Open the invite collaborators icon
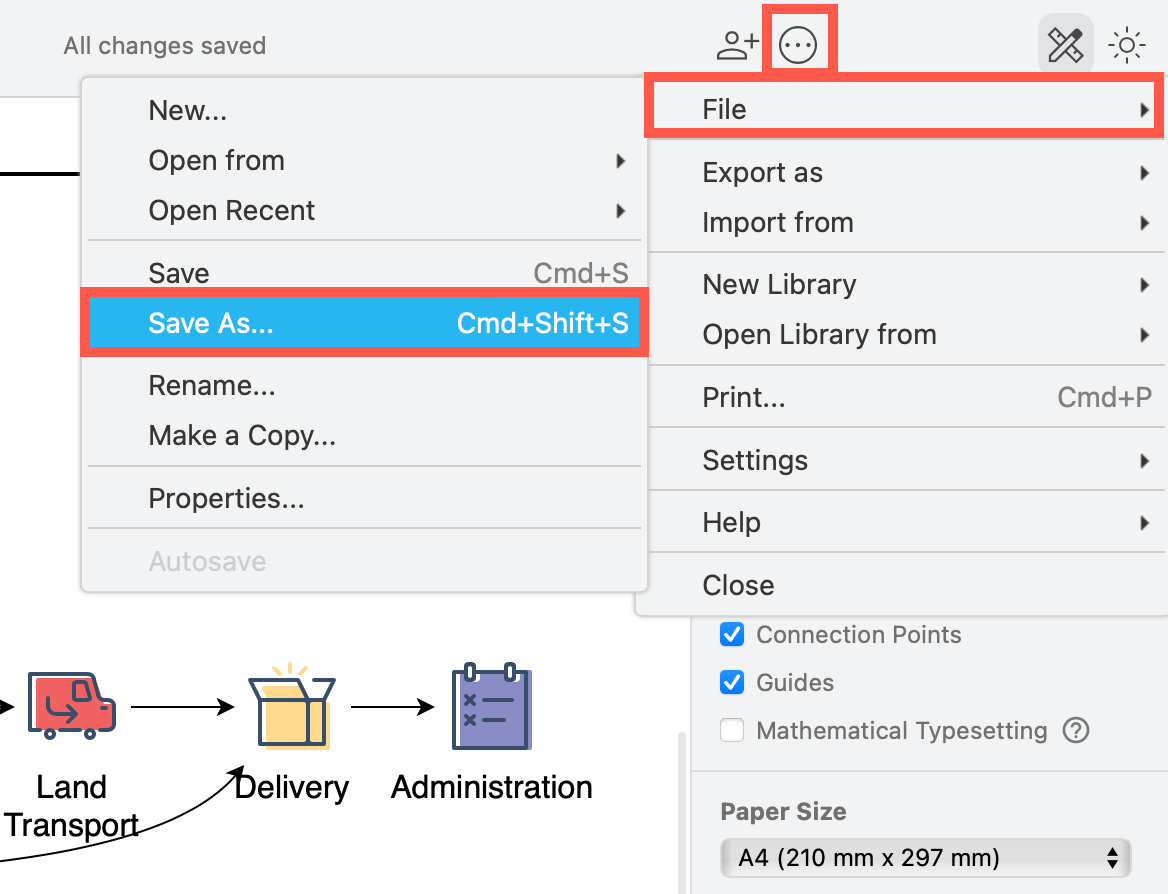 (x=735, y=42)
